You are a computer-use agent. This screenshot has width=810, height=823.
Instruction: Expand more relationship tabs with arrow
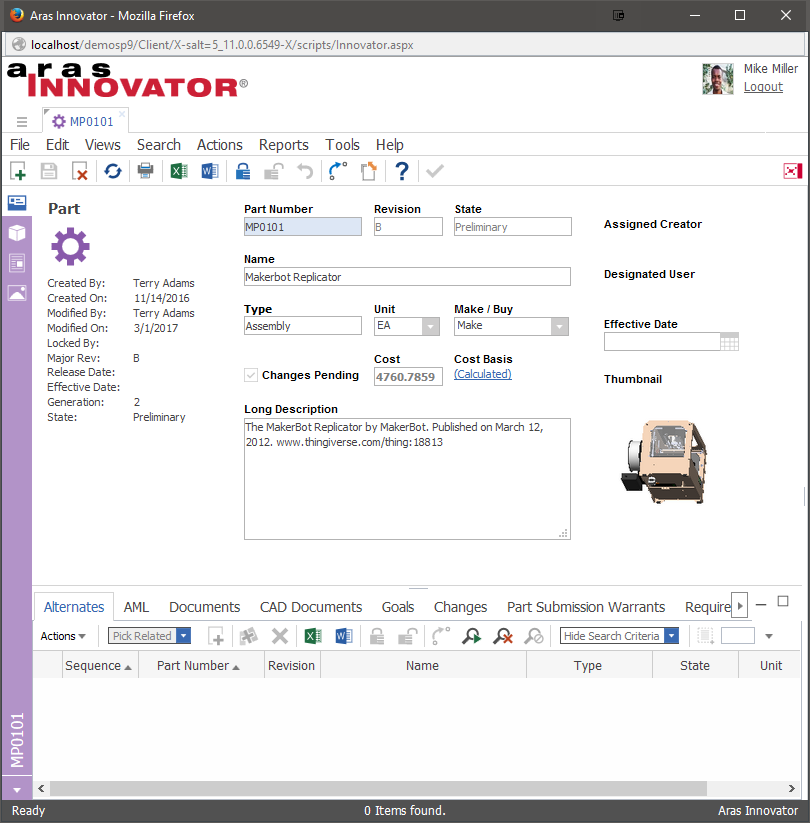[740, 606]
